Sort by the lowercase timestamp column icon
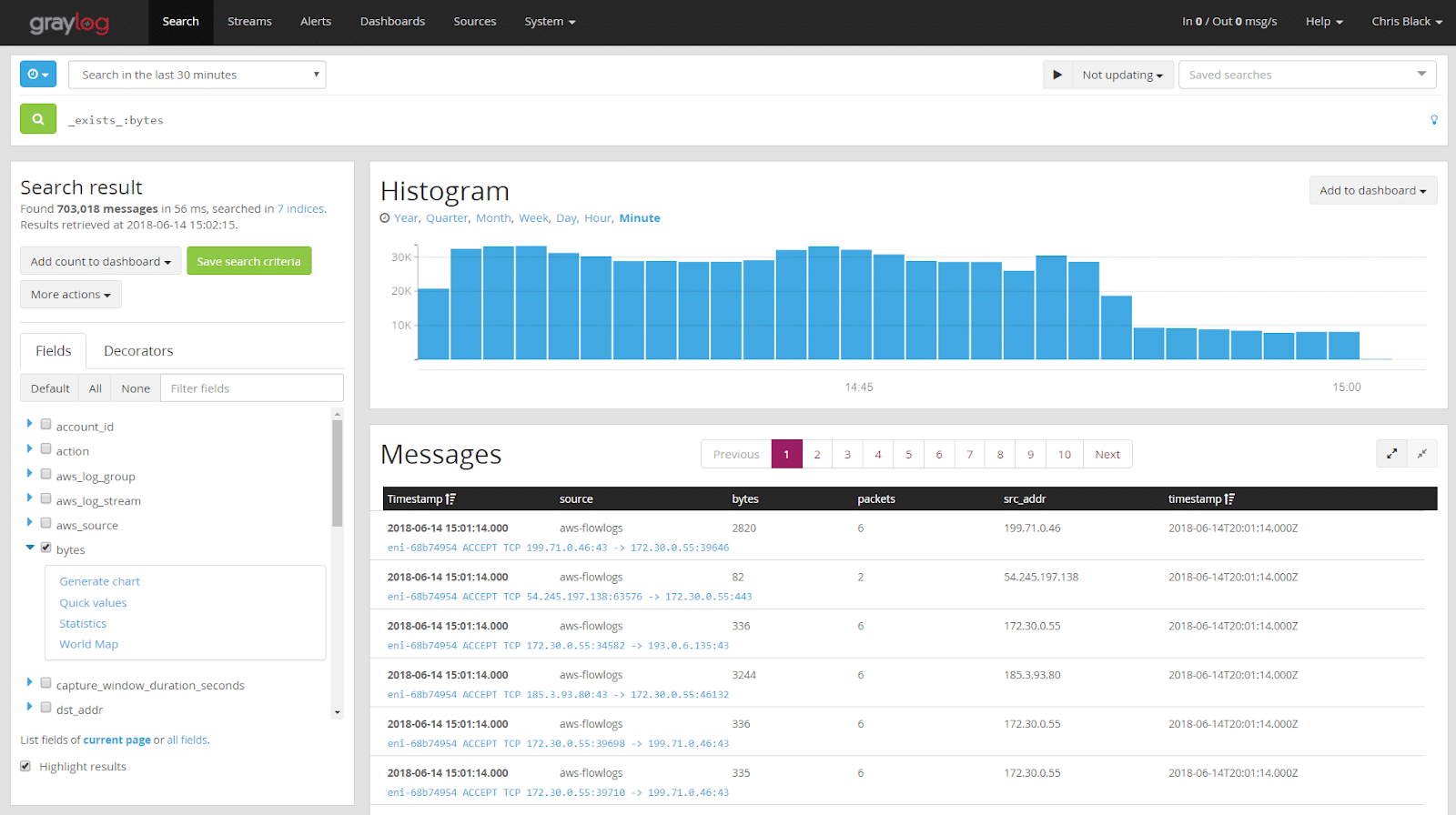 point(1229,499)
